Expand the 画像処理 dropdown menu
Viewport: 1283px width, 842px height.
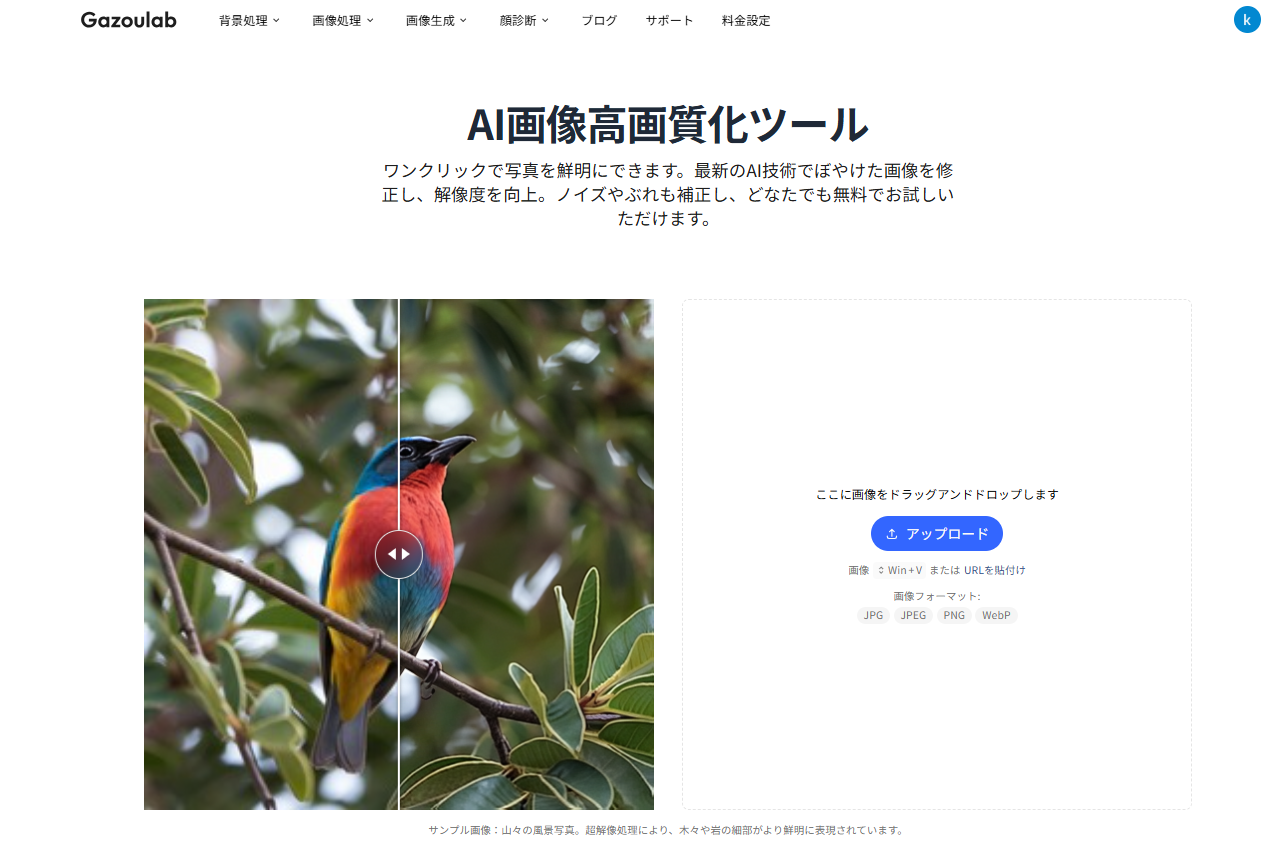[343, 20]
